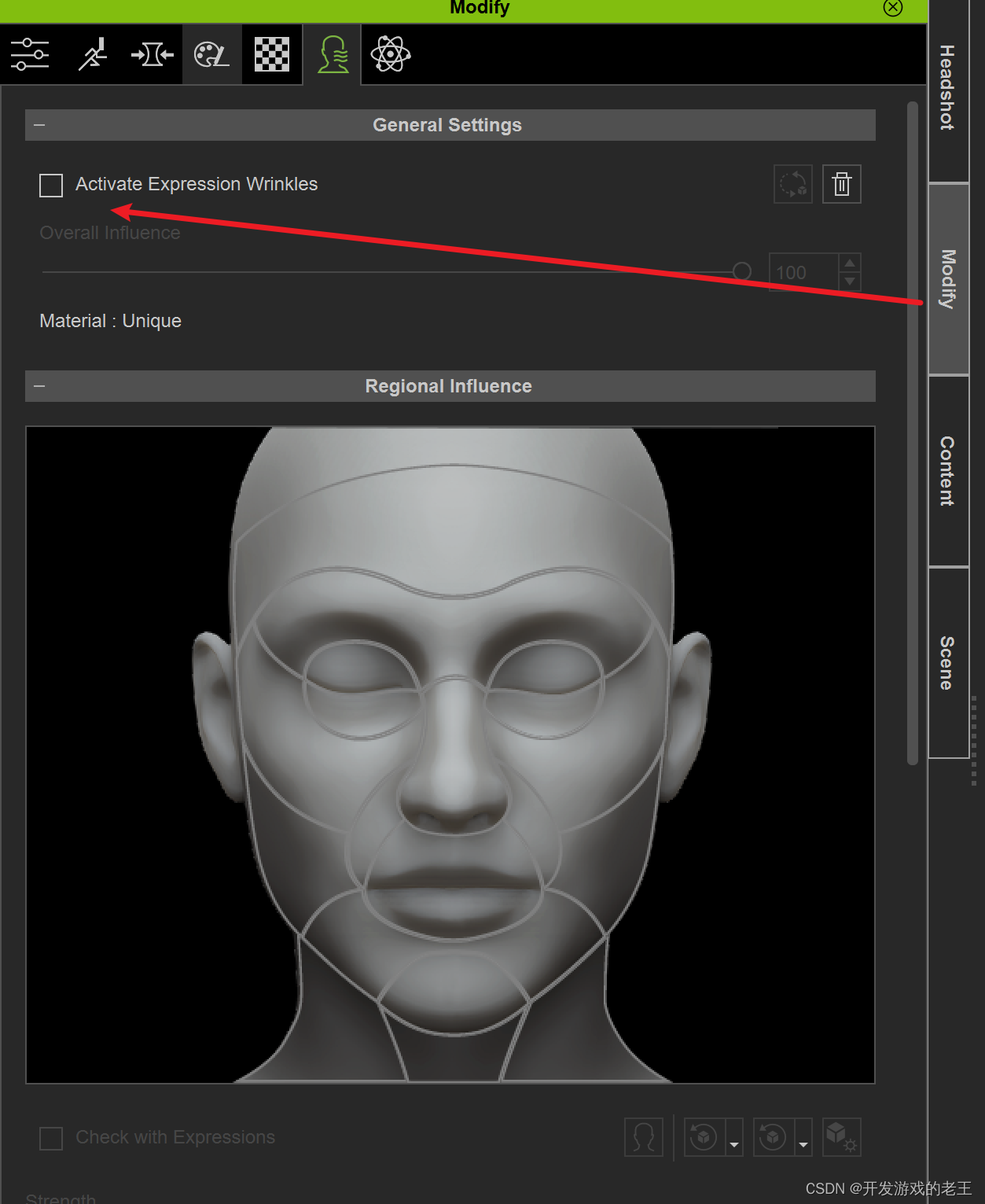Click the panel vertical scrollbar
Viewport: 985px width, 1204px height.
pyautogui.click(x=913, y=433)
